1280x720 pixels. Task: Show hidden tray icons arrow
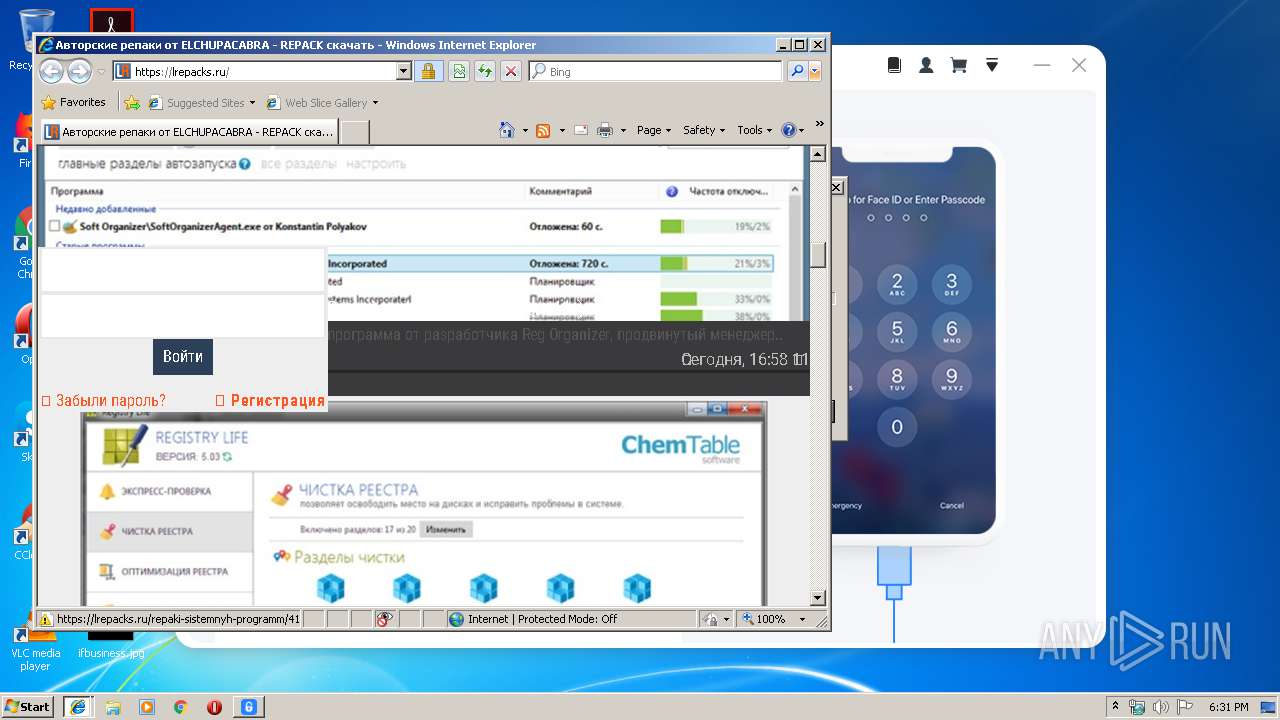pyautogui.click(x=1115, y=707)
